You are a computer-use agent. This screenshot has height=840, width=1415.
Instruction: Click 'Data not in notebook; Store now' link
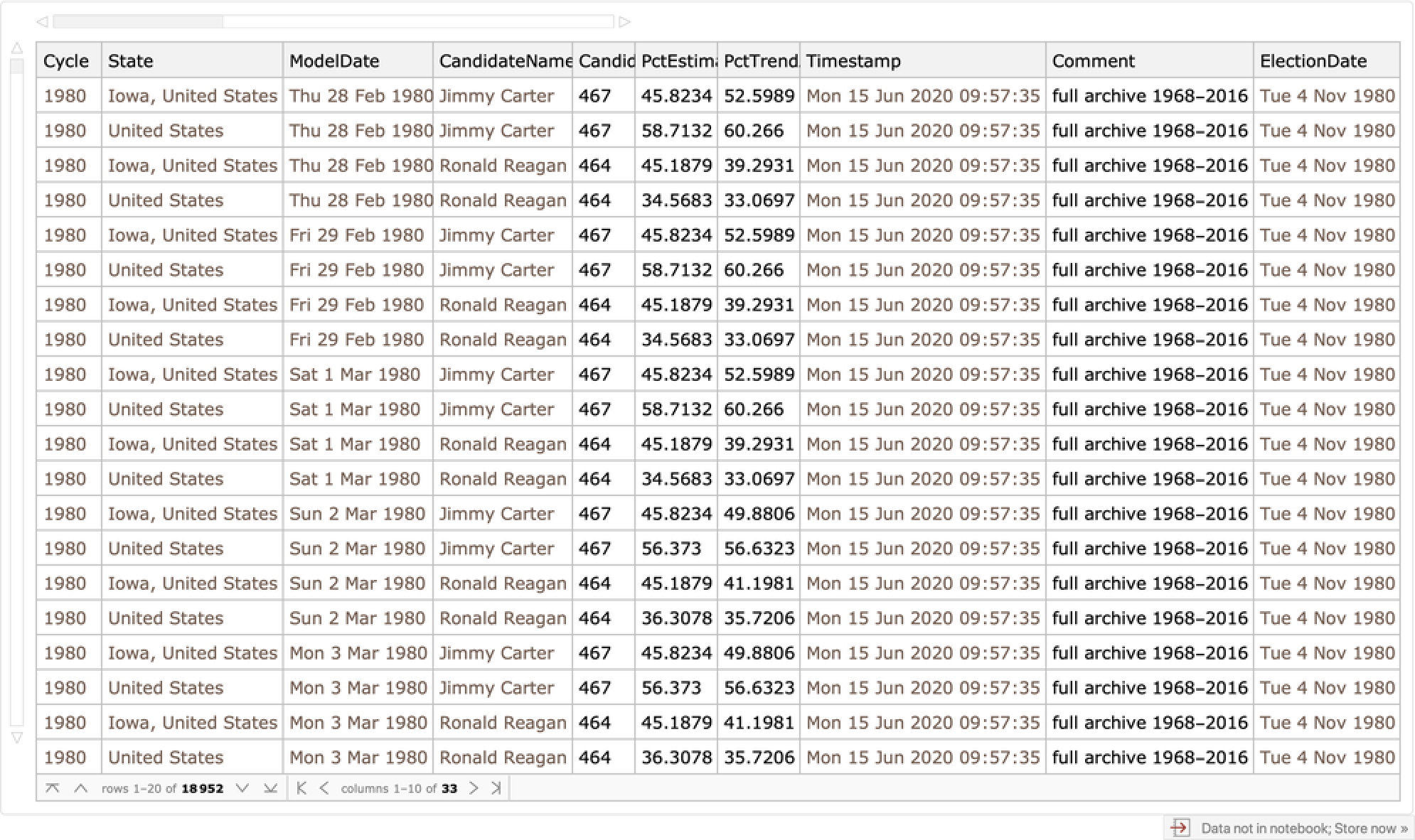click(x=1303, y=828)
